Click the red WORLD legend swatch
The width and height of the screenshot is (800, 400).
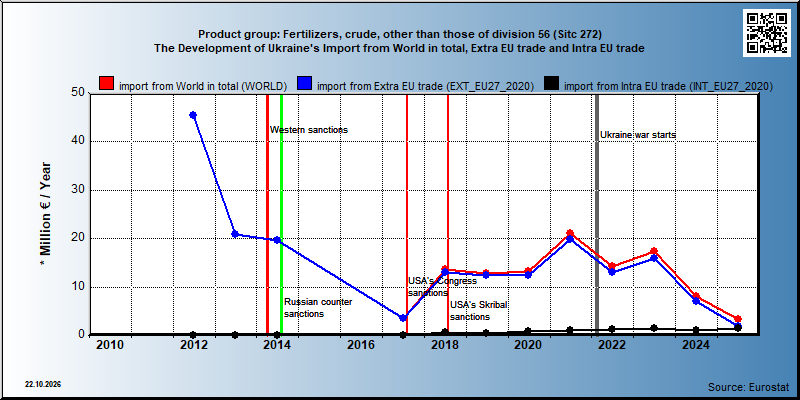point(107,84)
